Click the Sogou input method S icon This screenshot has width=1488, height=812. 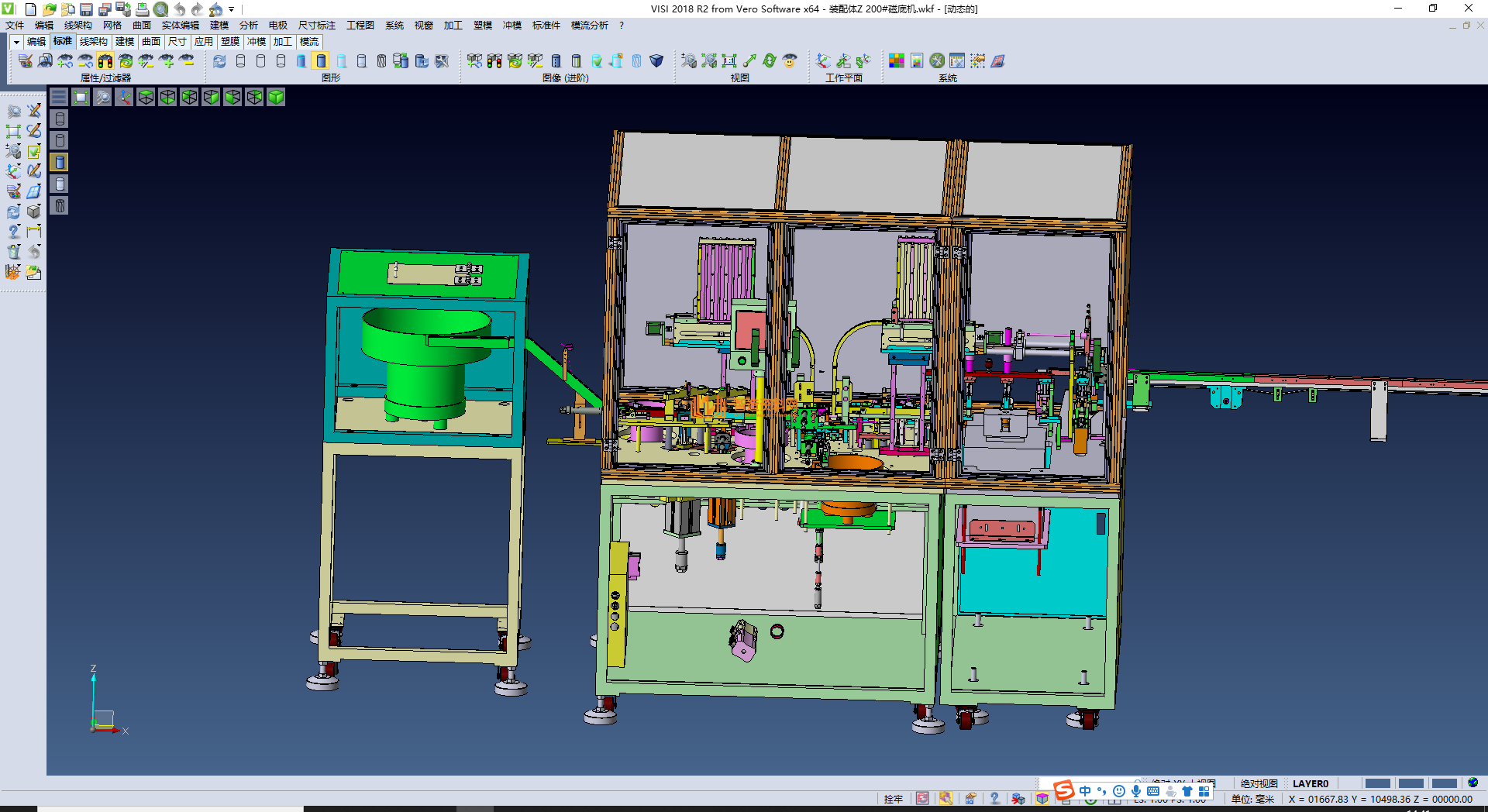click(1064, 790)
